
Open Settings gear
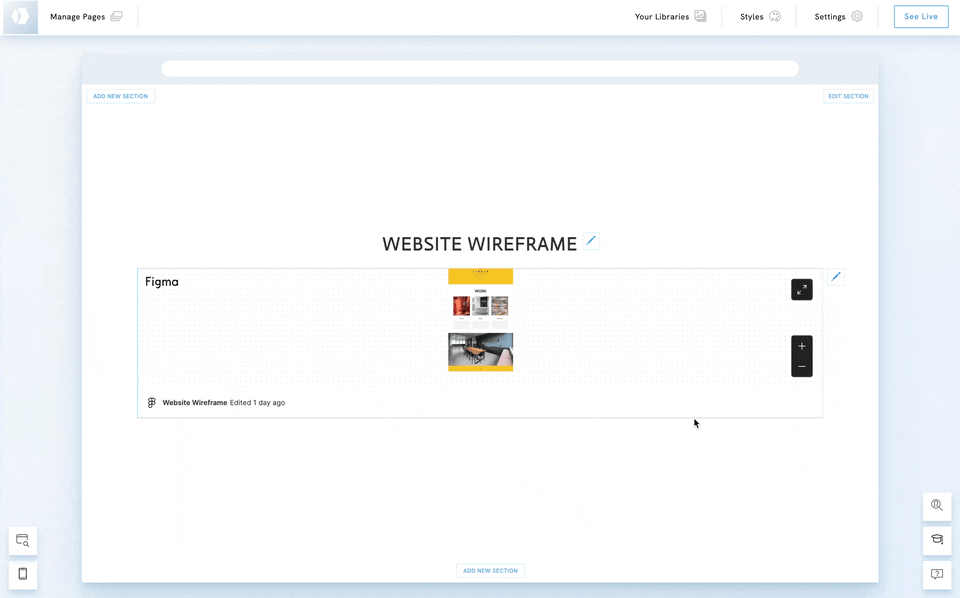[x=838, y=17]
